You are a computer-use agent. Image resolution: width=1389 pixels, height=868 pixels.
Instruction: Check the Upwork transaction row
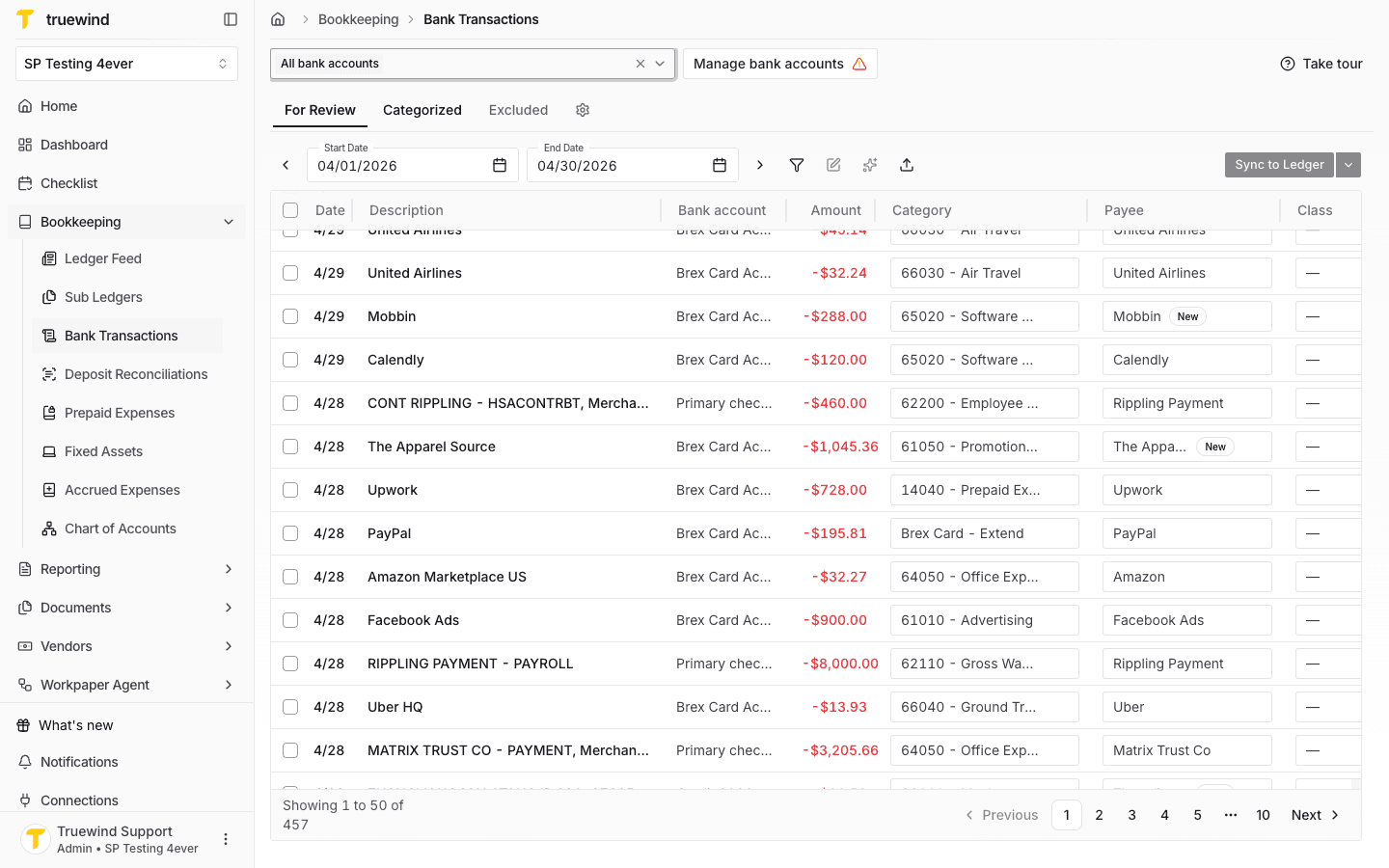pyautogui.click(x=290, y=490)
